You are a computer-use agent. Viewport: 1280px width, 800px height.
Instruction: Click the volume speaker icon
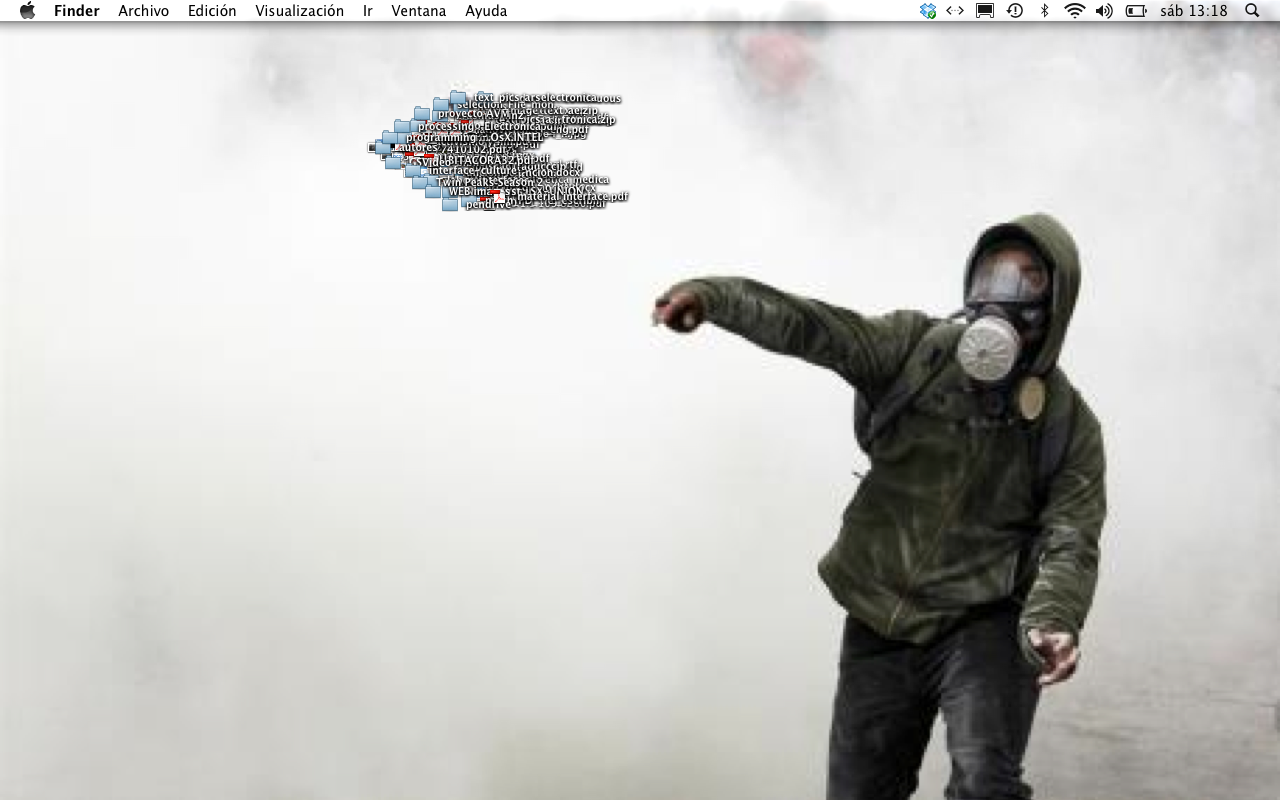1104,11
